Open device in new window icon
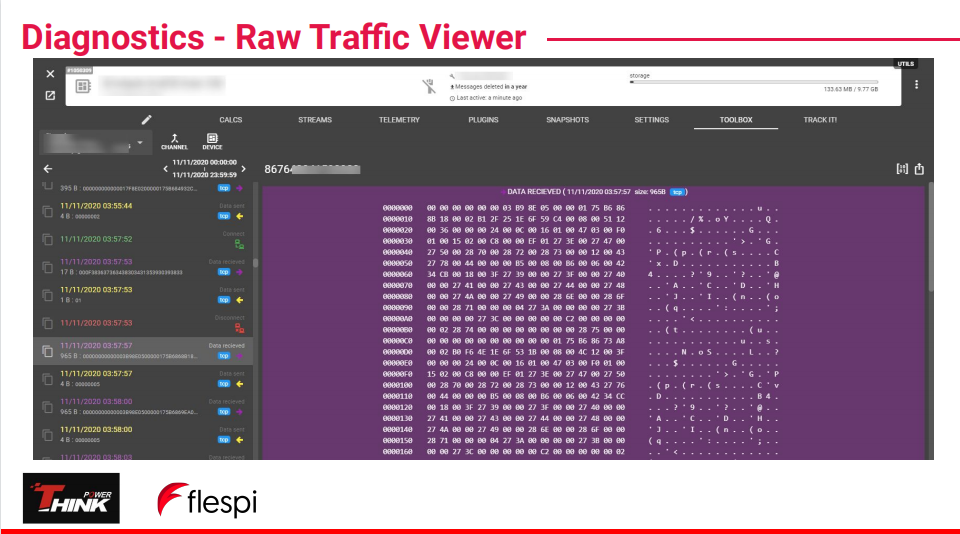This screenshot has width=960, height=534. (x=50, y=96)
